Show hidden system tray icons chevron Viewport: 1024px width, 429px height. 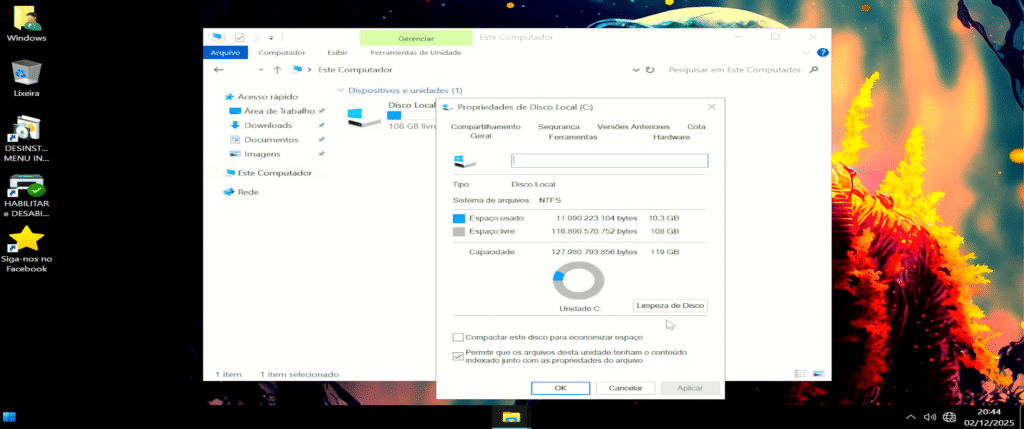(x=910, y=417)
